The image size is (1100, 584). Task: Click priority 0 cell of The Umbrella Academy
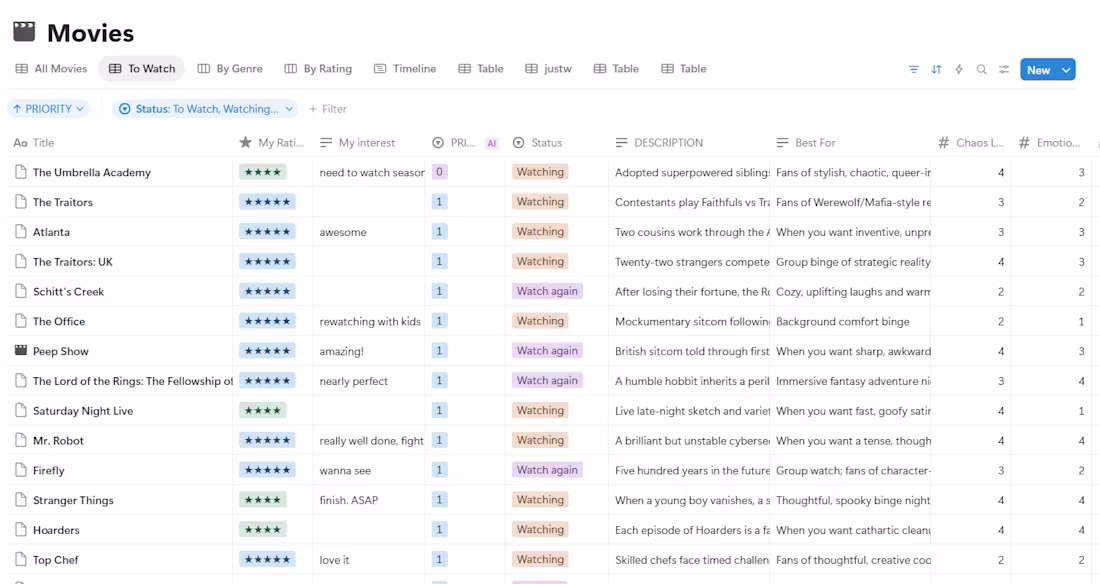tap(440, 172)
